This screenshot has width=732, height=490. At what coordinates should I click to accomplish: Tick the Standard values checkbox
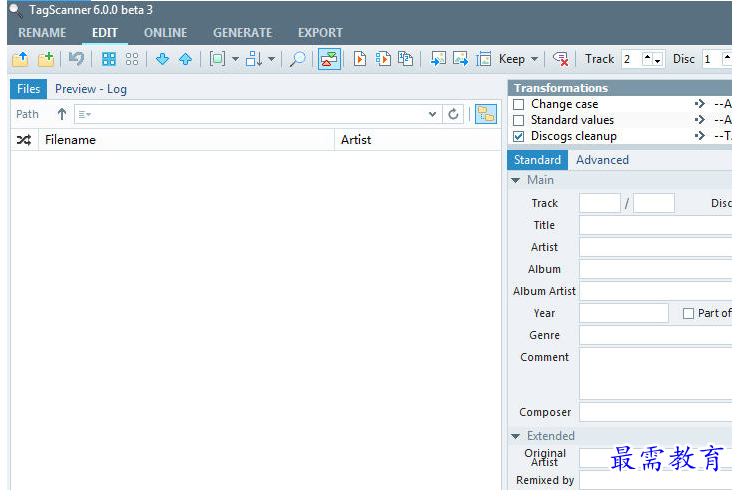[518, 120]
